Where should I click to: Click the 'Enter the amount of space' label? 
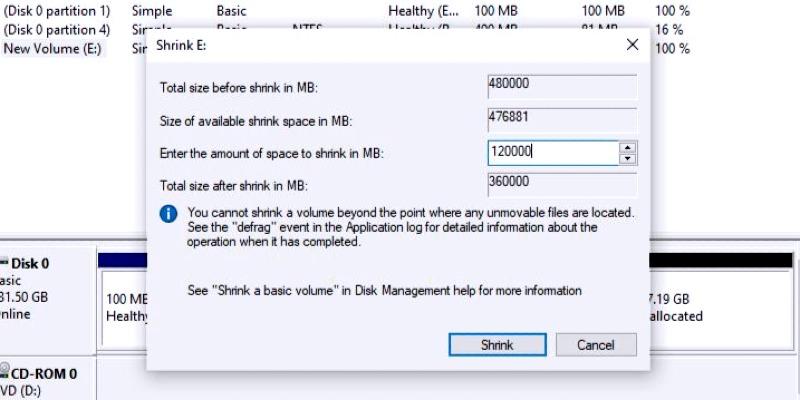(x=272, y=154)
